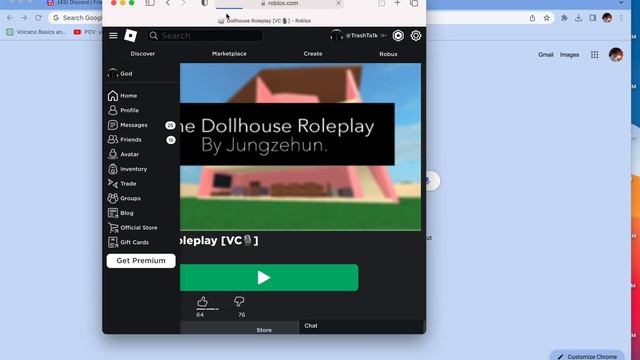Screen dimensions: 640x360
Task: Open Chrome downloads icon
Action: pyautogui.click(x=578, y=18)
